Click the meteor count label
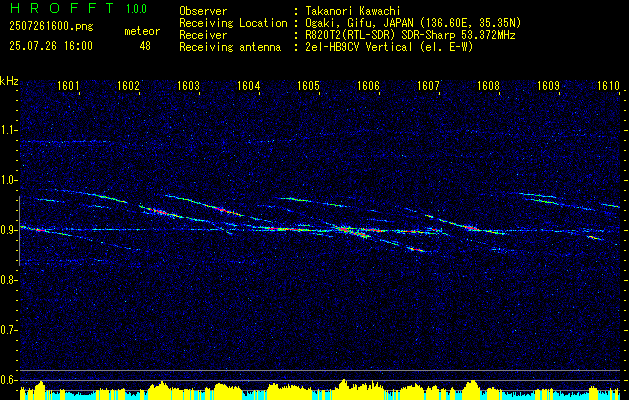 click(x=142, y=31)
